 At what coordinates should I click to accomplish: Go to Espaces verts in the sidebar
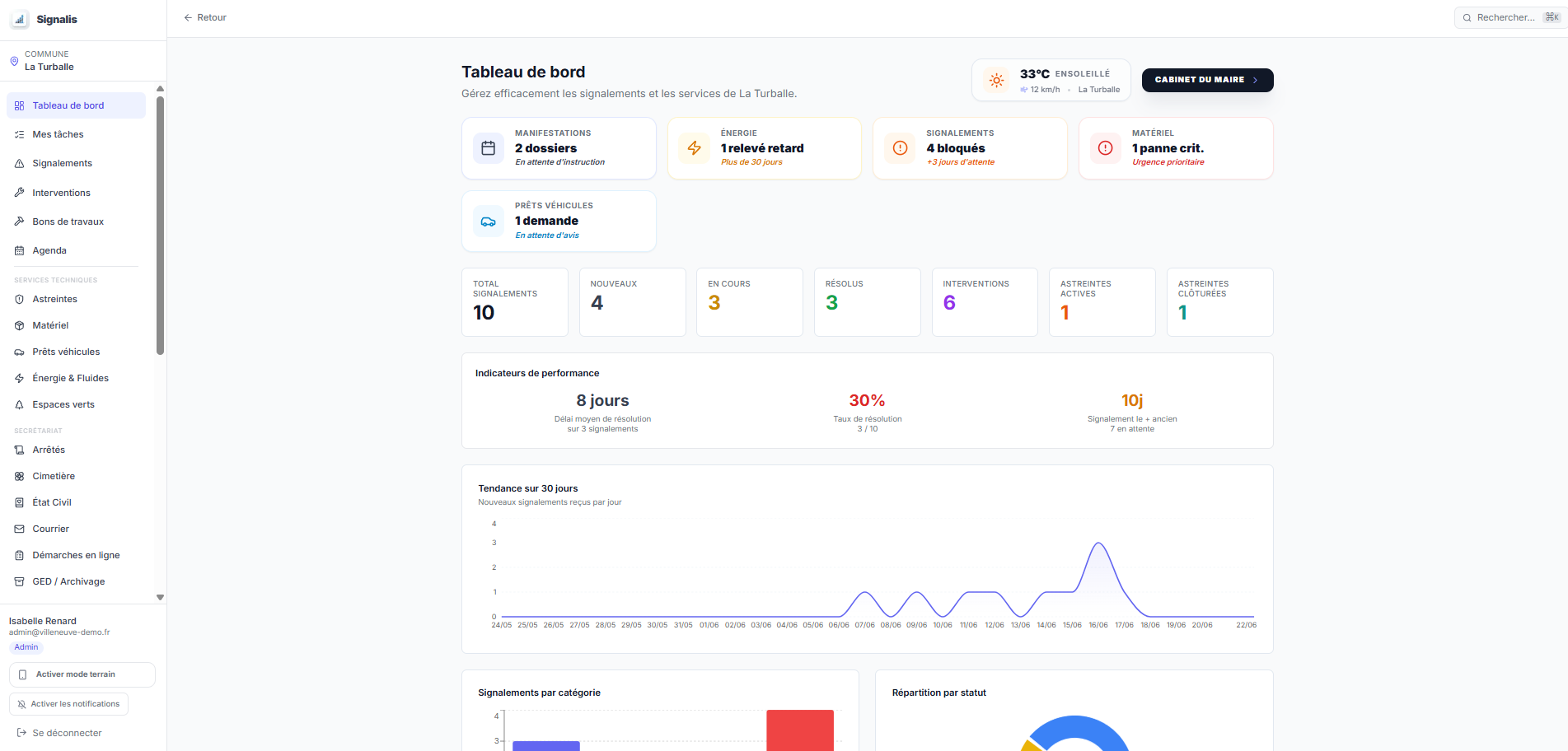pyautogui.click(x=76, y=404)
